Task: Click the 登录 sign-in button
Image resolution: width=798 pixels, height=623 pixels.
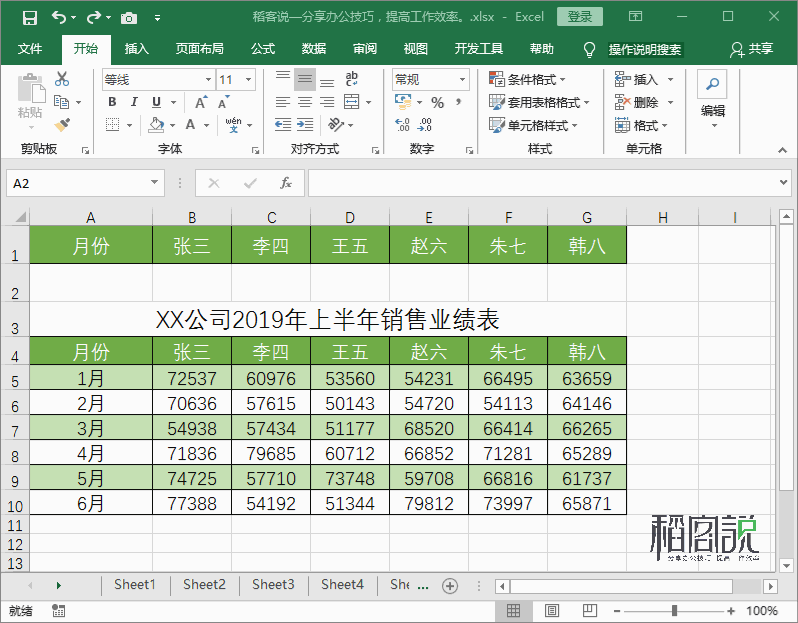Action: (x=580, y=17)
